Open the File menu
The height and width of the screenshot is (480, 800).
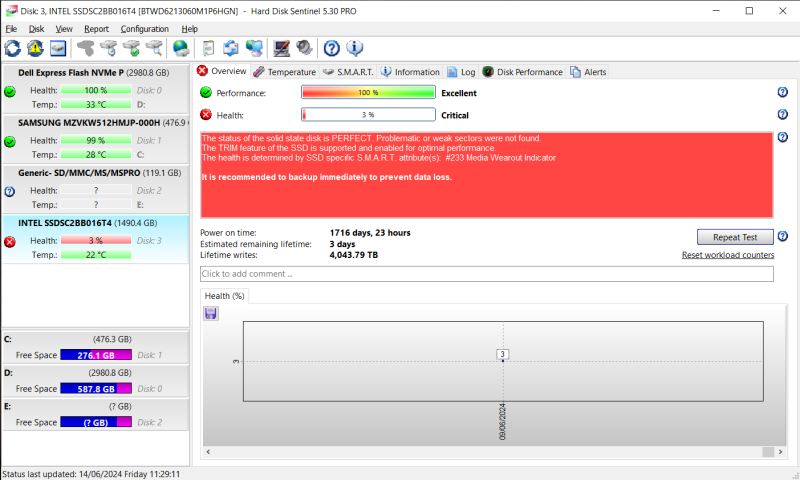(x=11, y=29)
